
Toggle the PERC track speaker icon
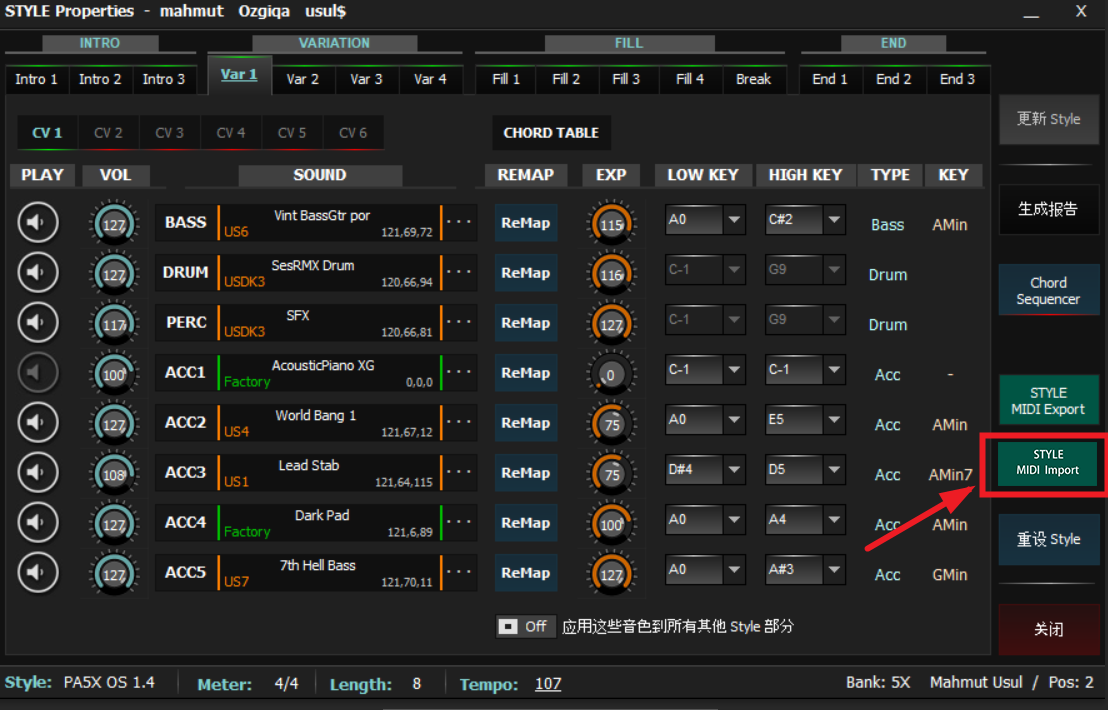38,322
